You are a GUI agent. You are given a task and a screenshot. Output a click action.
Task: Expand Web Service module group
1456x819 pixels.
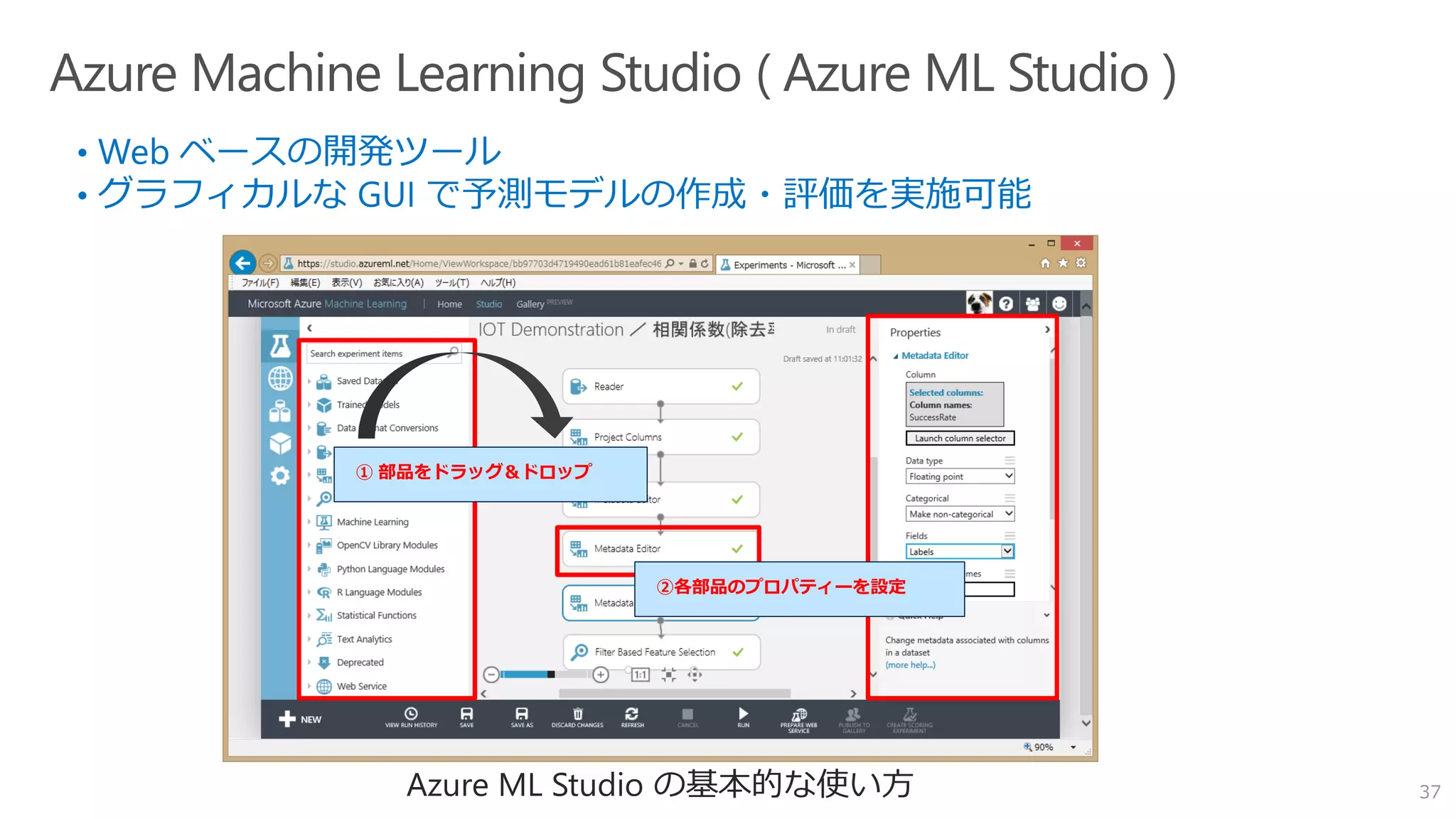309,687
